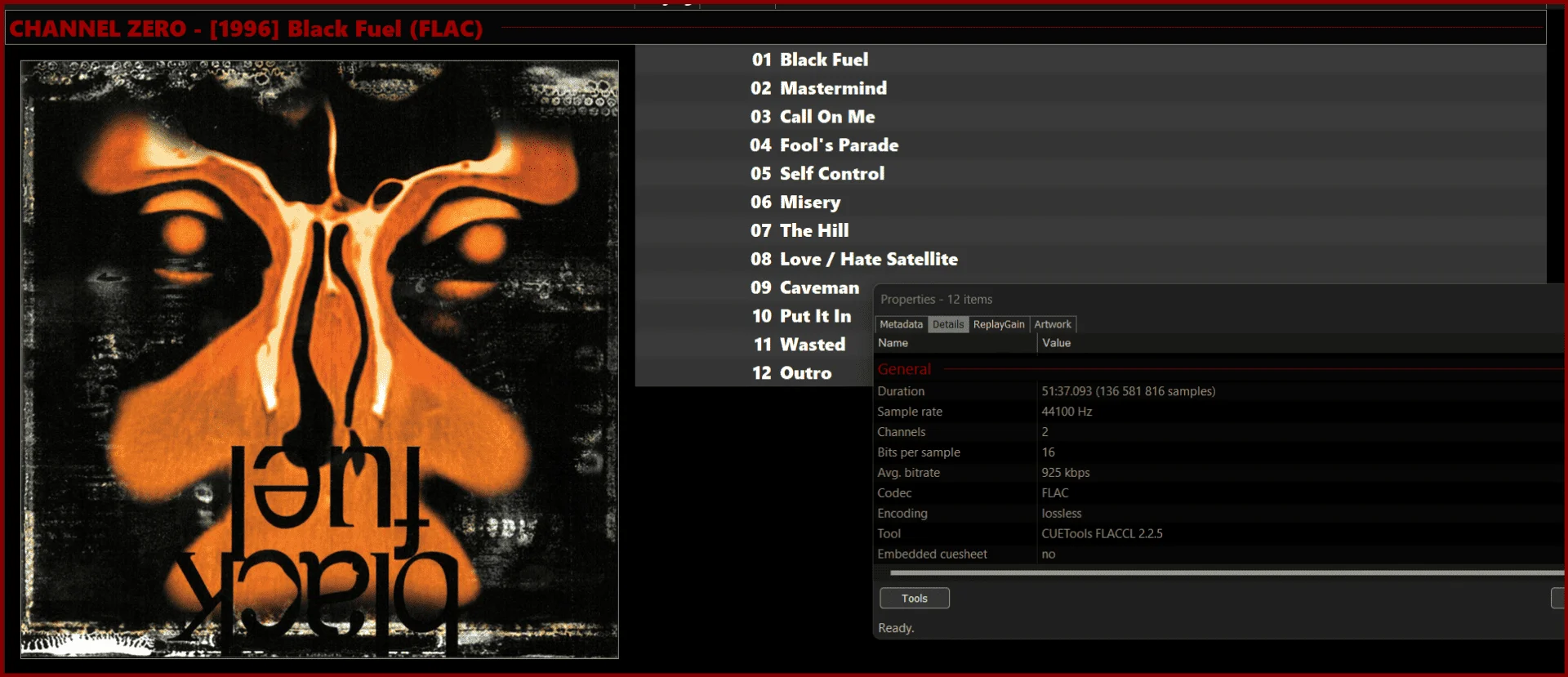Select the Sample rate property row
The height and width of the screenshot is (677, 1568).
click(1220, 412)
